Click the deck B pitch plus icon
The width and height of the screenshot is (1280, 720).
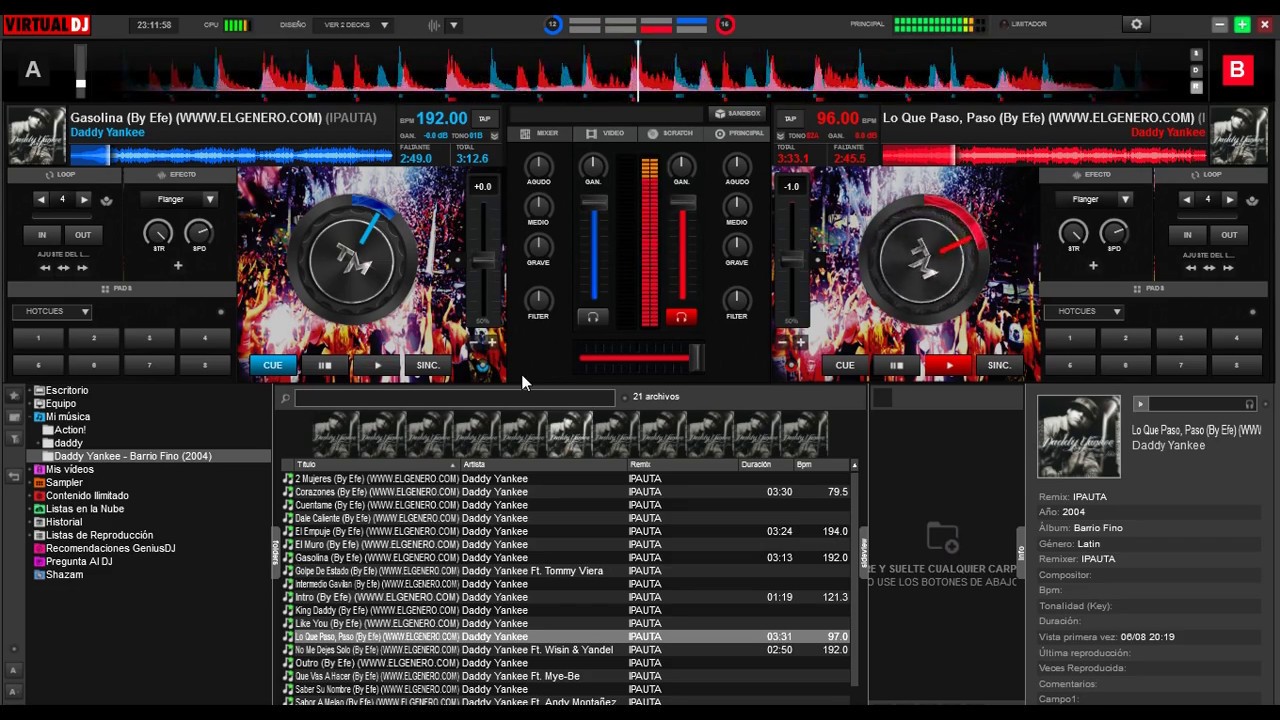click(800, 343)
